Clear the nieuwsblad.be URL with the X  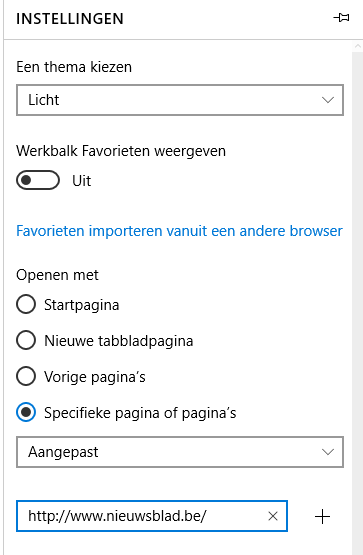273,516
